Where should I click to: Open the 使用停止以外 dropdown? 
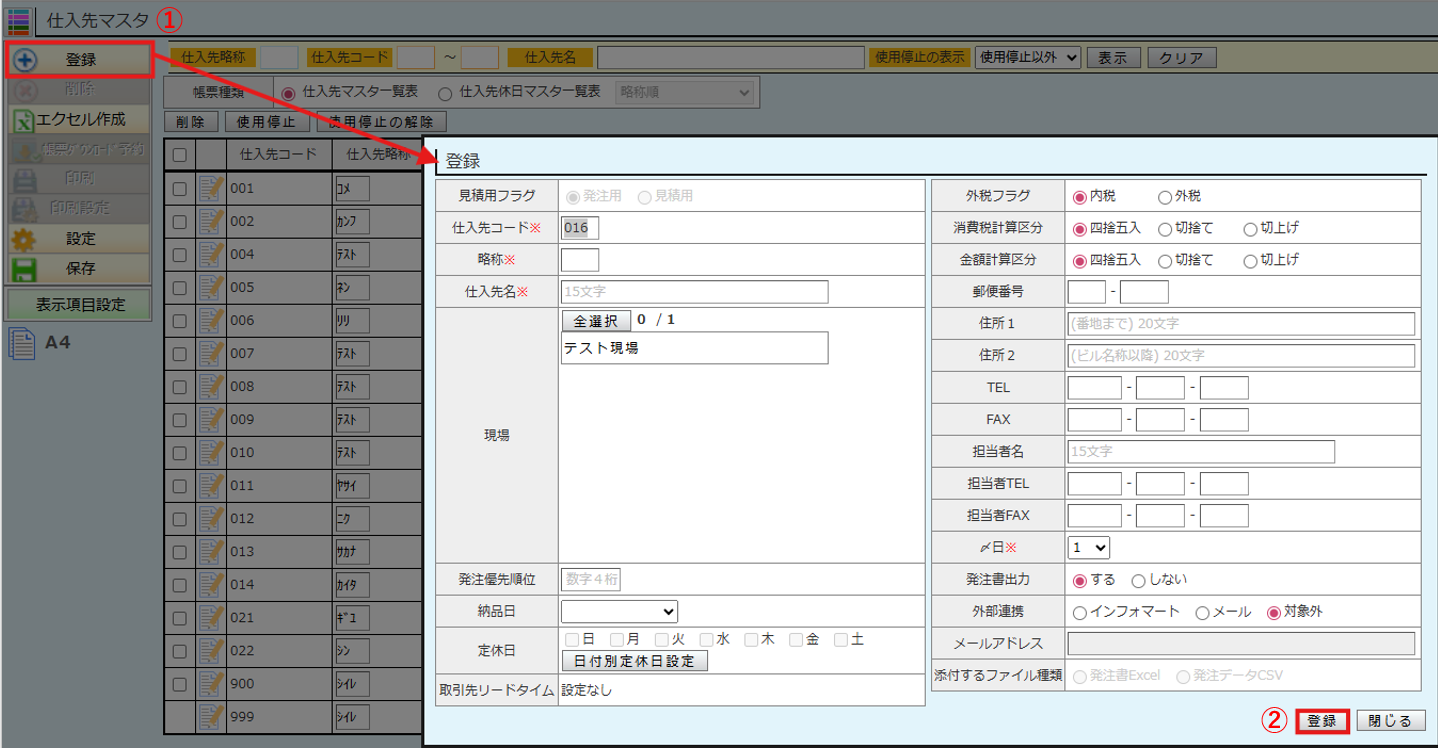pyautogui.click(x=1027, y=58)
